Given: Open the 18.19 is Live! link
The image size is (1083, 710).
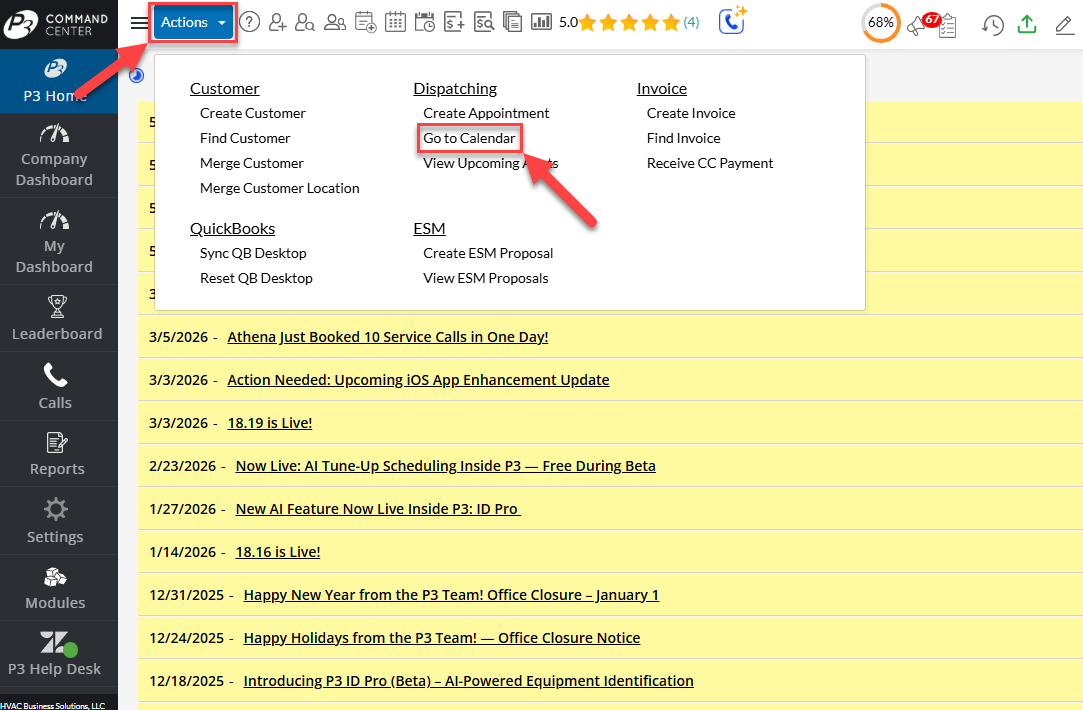Looking at the screenshot, I should (269, 423).
